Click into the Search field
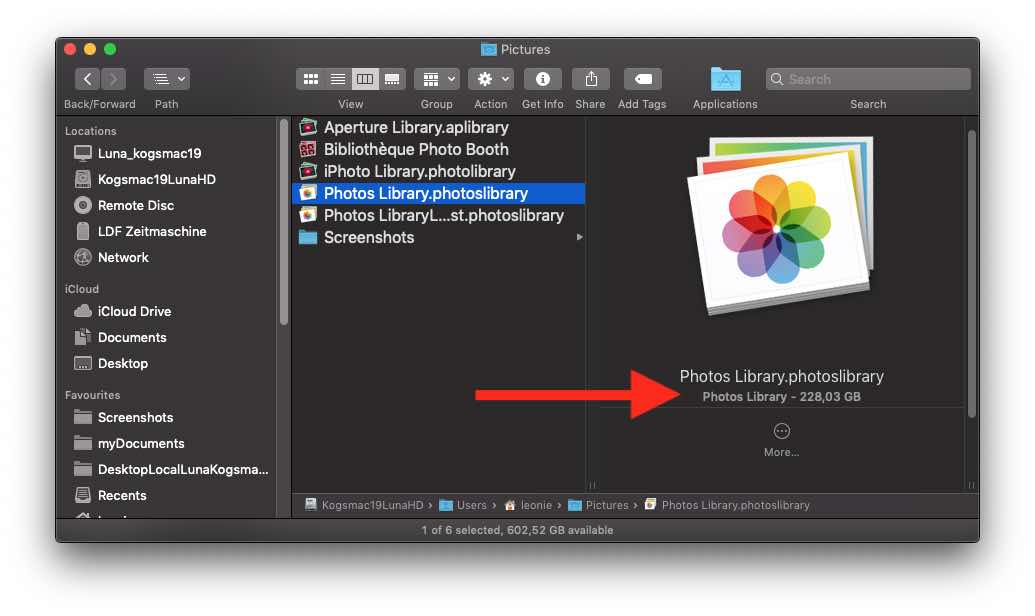This screenshot has width=1035, height=616. point(868,79)
